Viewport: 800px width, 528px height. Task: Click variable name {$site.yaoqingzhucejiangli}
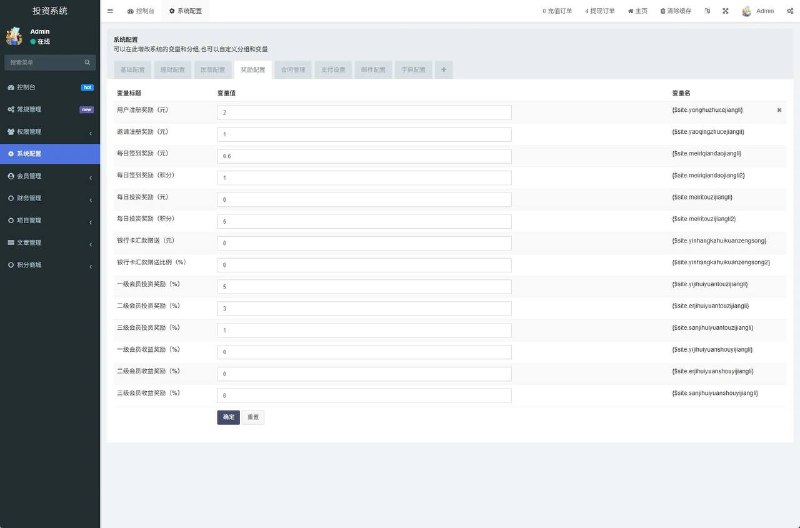point(708,132)
